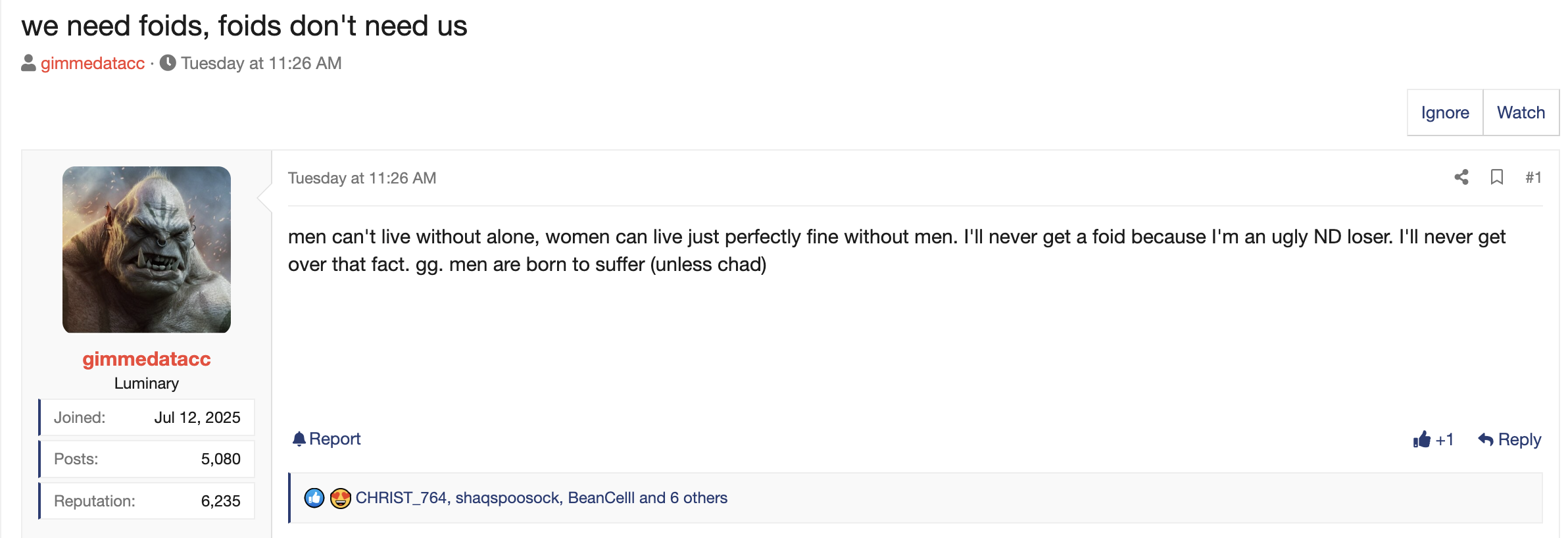The width and height of the screenshot is (1568, 538).
Task: Open the post number #1 permalink
Action: click(x=1533, y=178)
